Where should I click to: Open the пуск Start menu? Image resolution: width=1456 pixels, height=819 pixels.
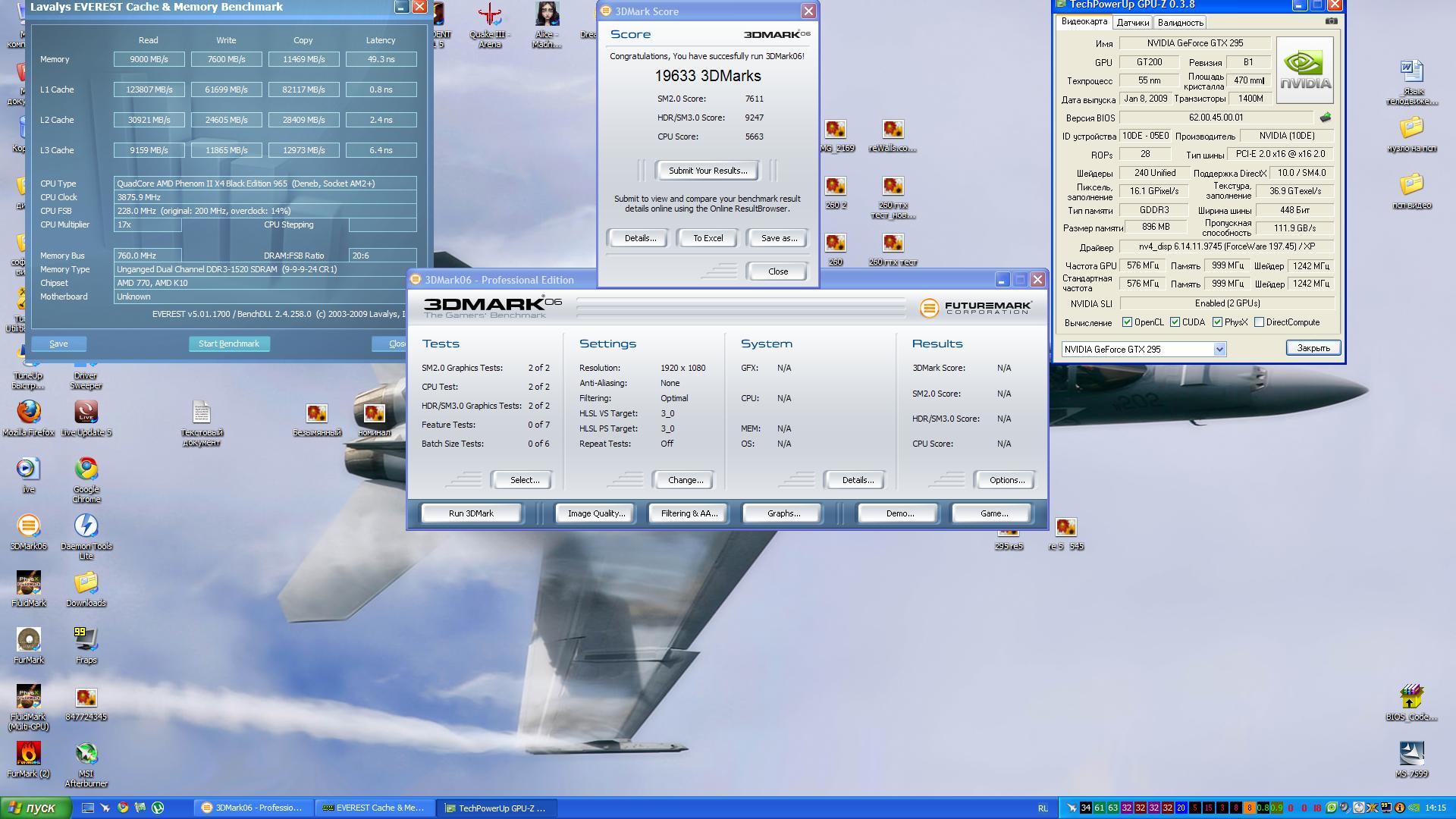35,808
